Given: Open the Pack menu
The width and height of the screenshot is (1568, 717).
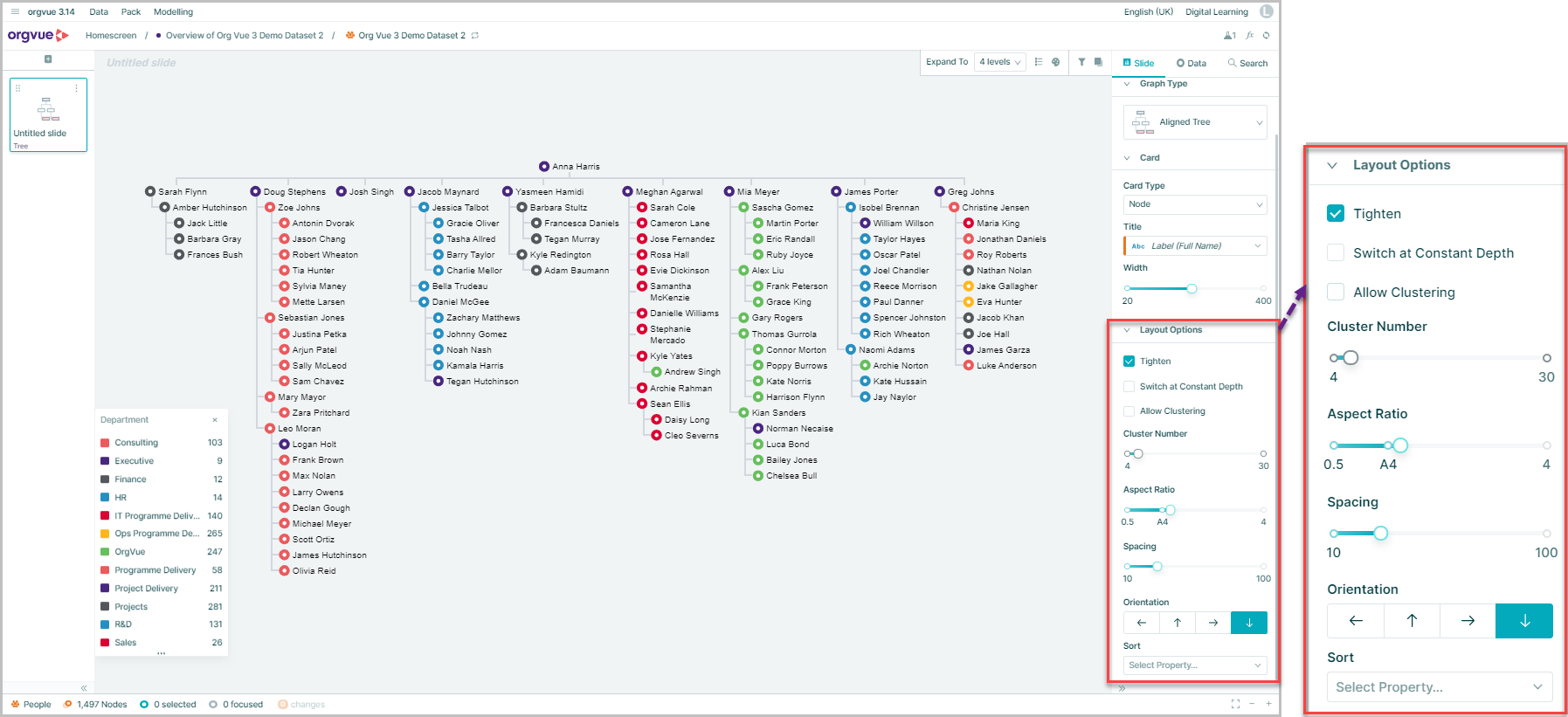Looking at the screenshot, I should coord(131,12).
